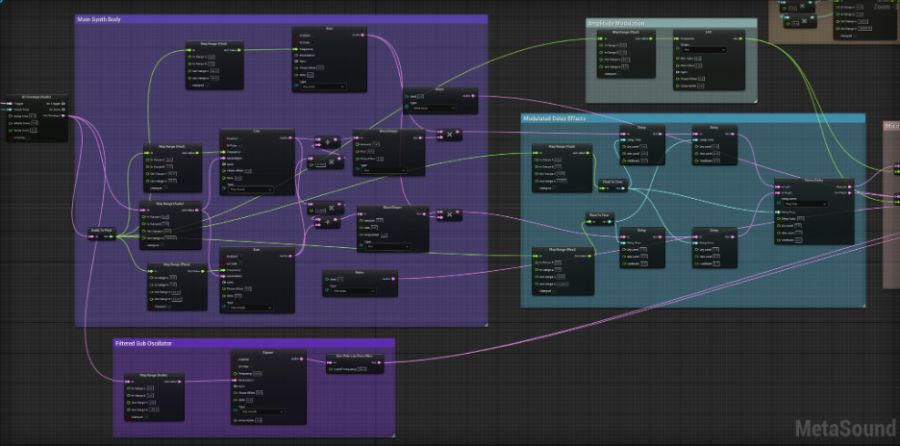Select the upper Float To Time node
The width and height of the screenshot is (900, 446).
click(x=612, y=185)
